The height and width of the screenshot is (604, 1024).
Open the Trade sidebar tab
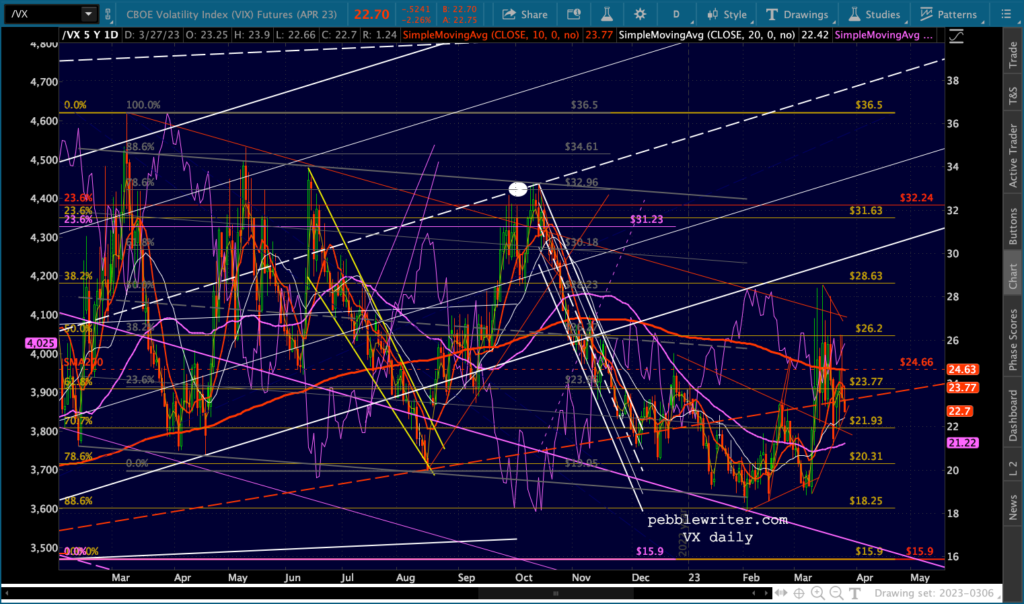click(x=1013, y=54)
